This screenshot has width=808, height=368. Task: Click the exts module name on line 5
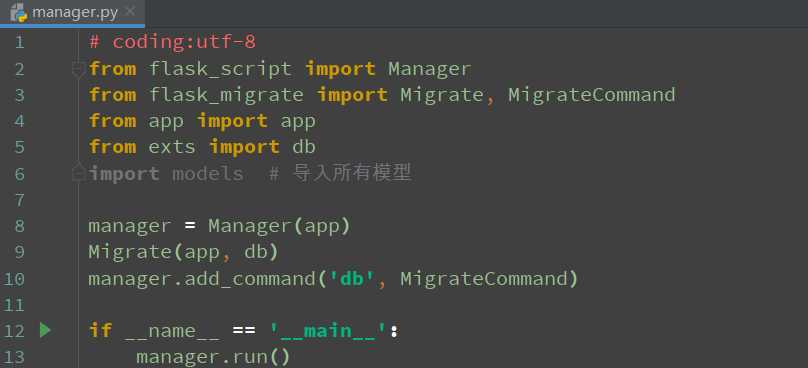click(x=172, y=147)
